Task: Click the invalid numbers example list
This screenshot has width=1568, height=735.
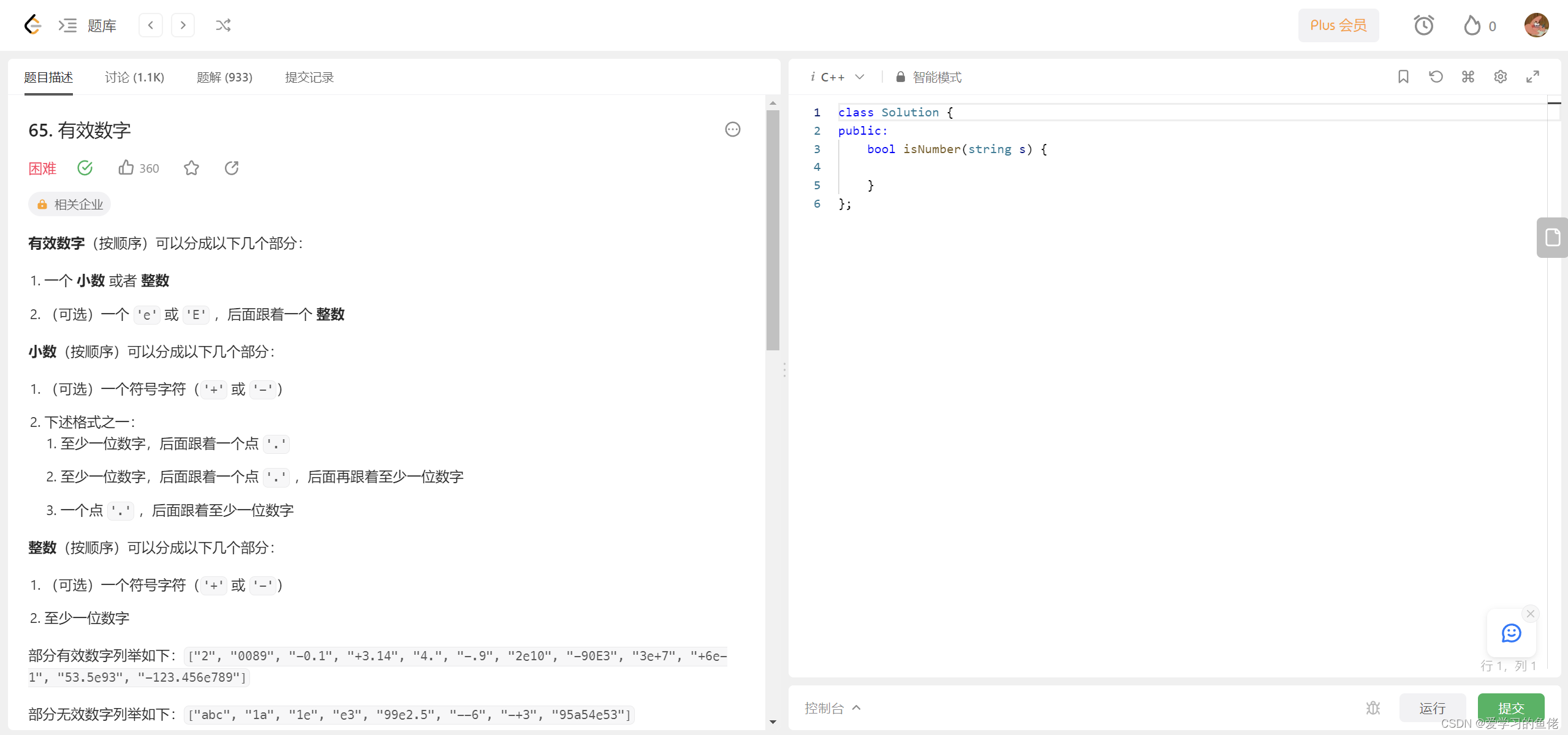Action: tap(409, 715)
